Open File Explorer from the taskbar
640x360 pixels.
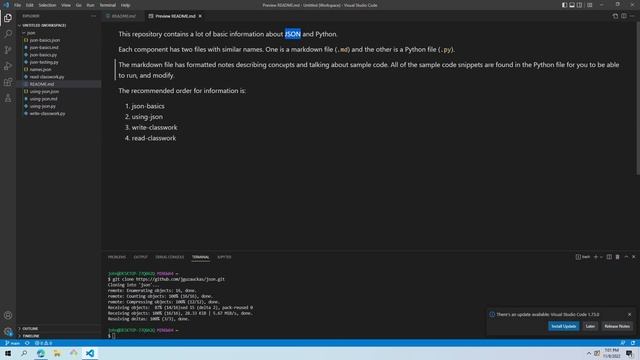(x=57, y=353)
